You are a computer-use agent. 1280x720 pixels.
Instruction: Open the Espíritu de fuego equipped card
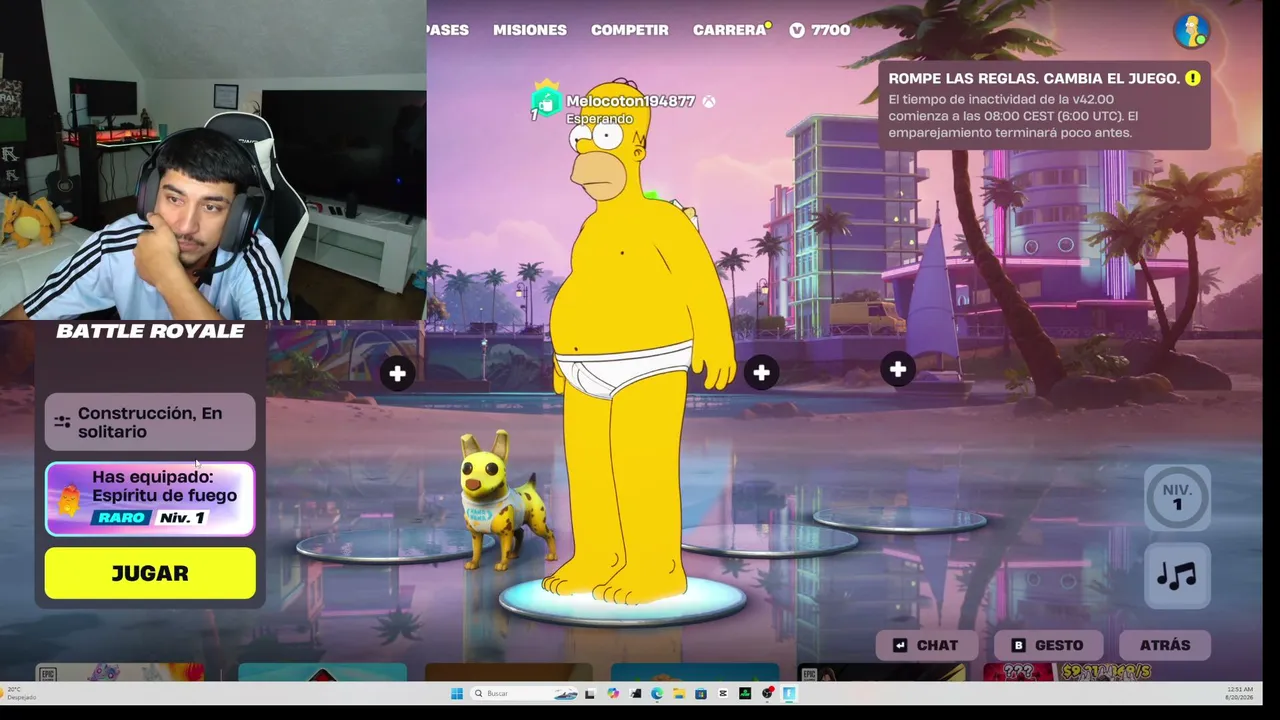[x=150, y=499]
